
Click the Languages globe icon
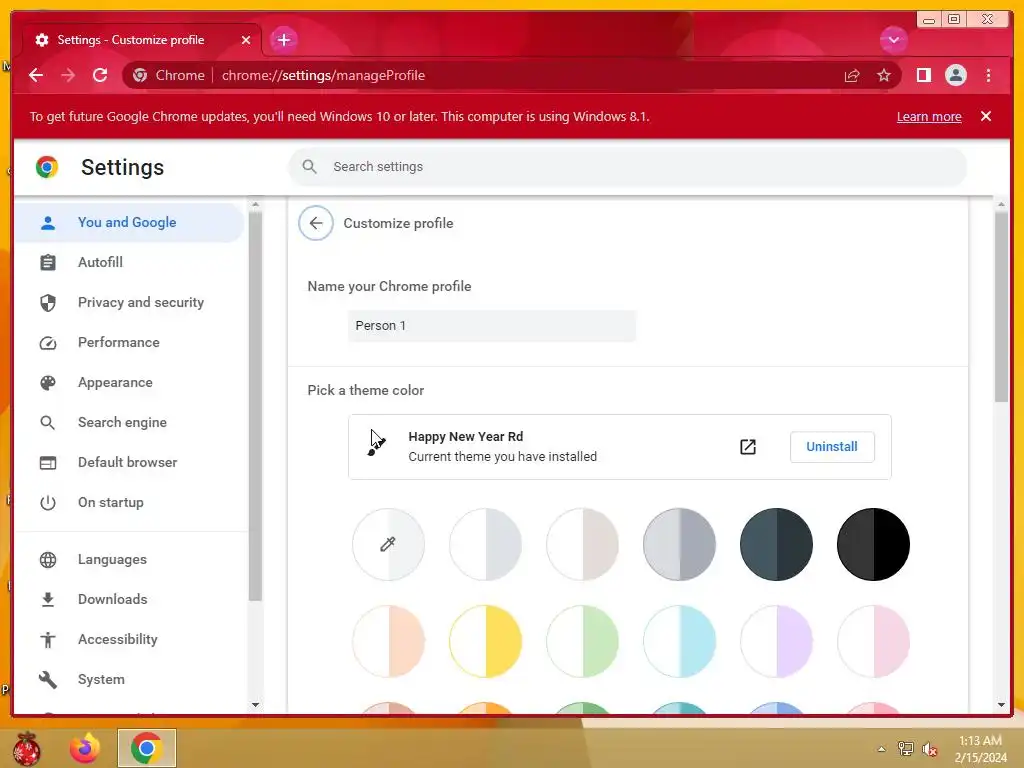pos(48,560)
